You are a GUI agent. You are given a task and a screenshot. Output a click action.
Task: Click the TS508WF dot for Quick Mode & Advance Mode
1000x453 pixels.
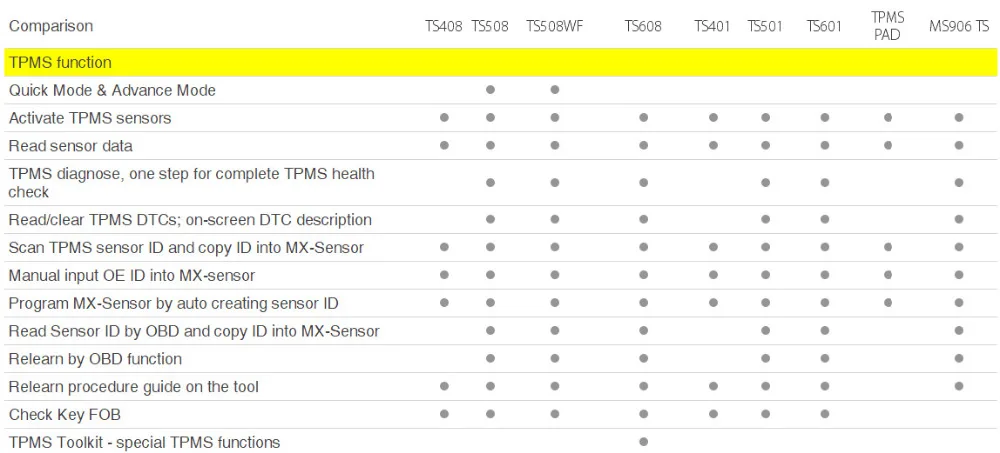(x=555, y=90)
